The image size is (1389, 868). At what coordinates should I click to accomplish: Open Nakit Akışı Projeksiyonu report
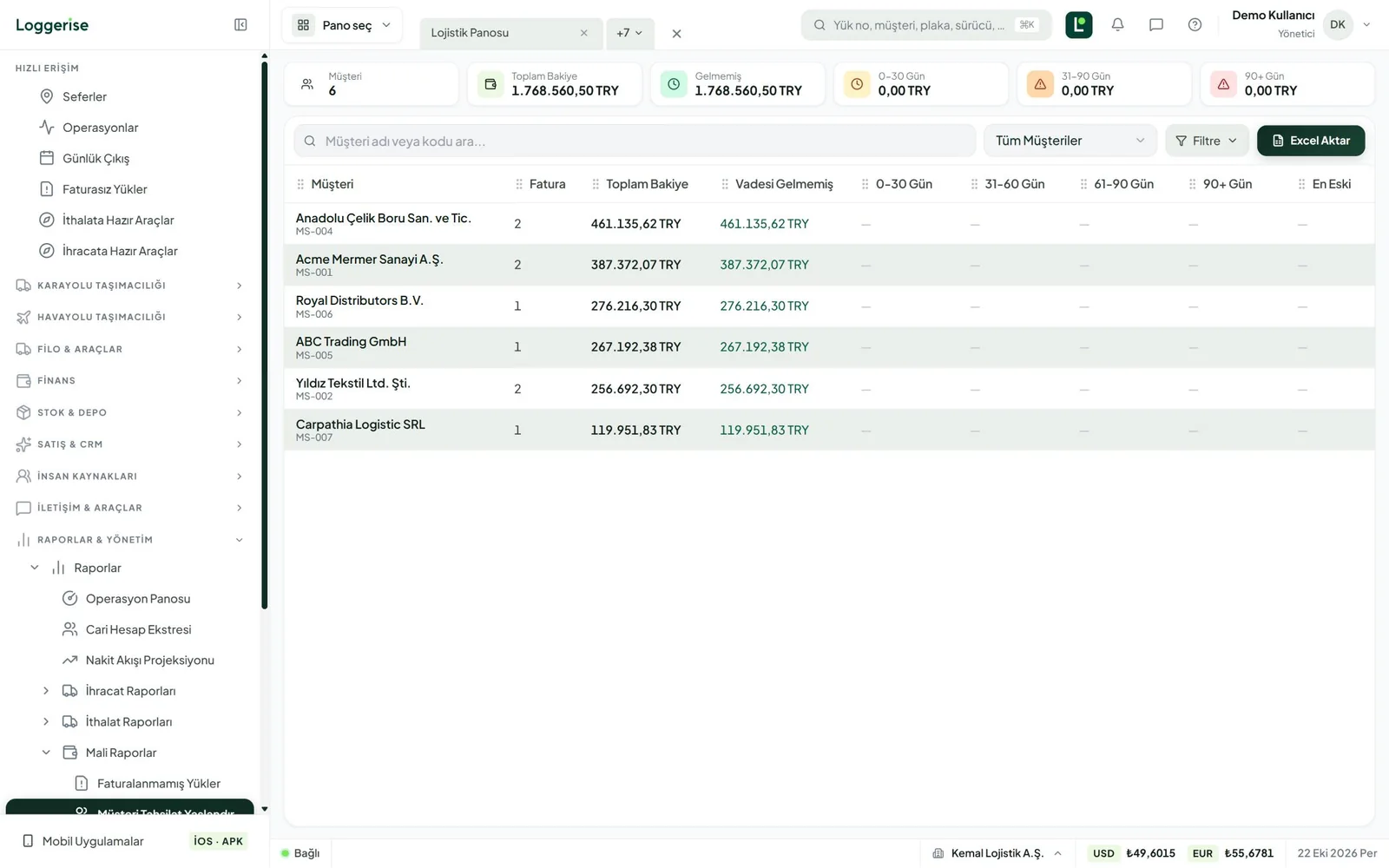coord(149,661)
